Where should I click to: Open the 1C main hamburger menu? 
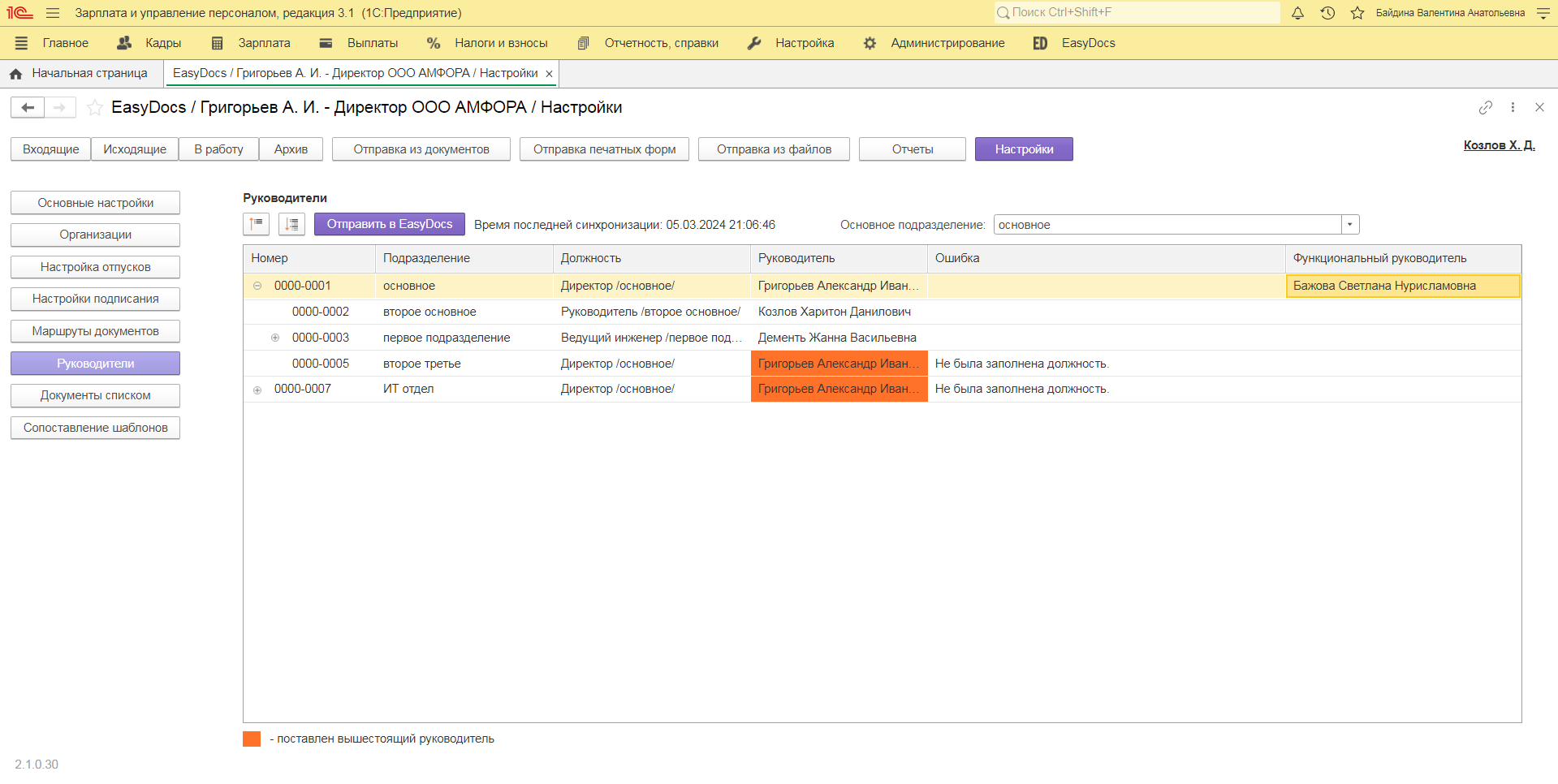(x=53, y=13)
